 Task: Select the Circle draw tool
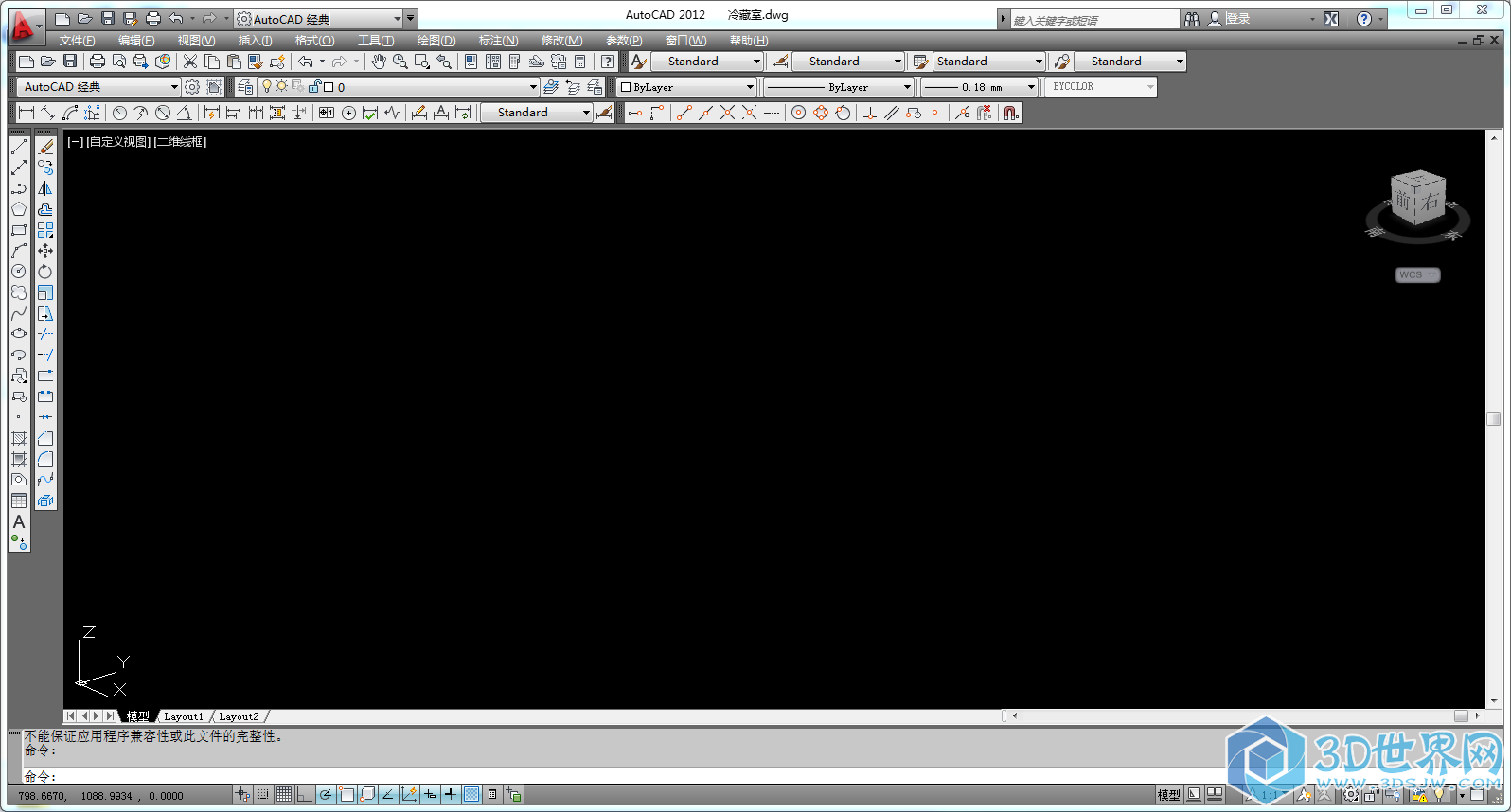tap(19, 272)
